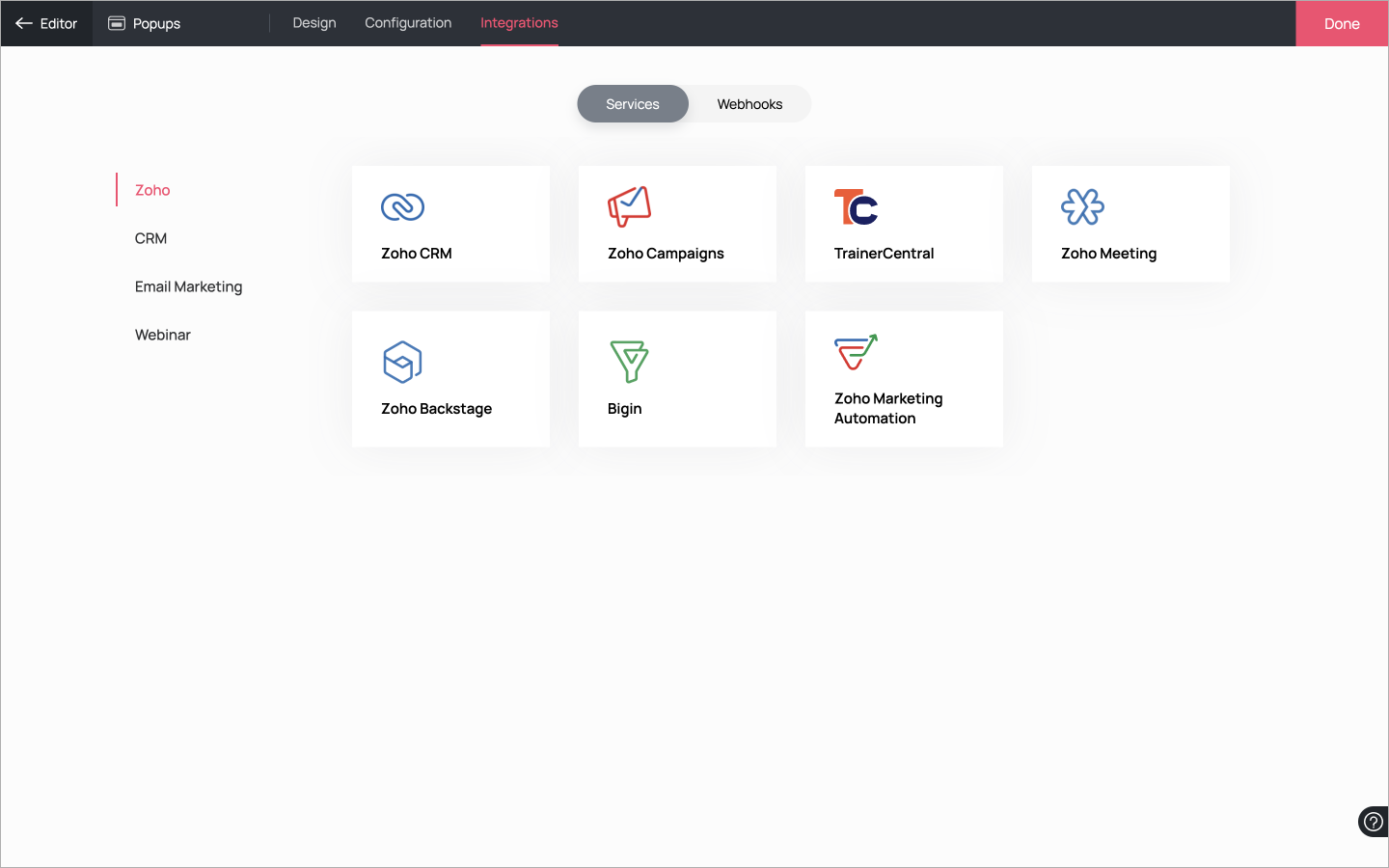The image size is (1389, 868).
Task: Open the Design tab
Action: [314, 23]
